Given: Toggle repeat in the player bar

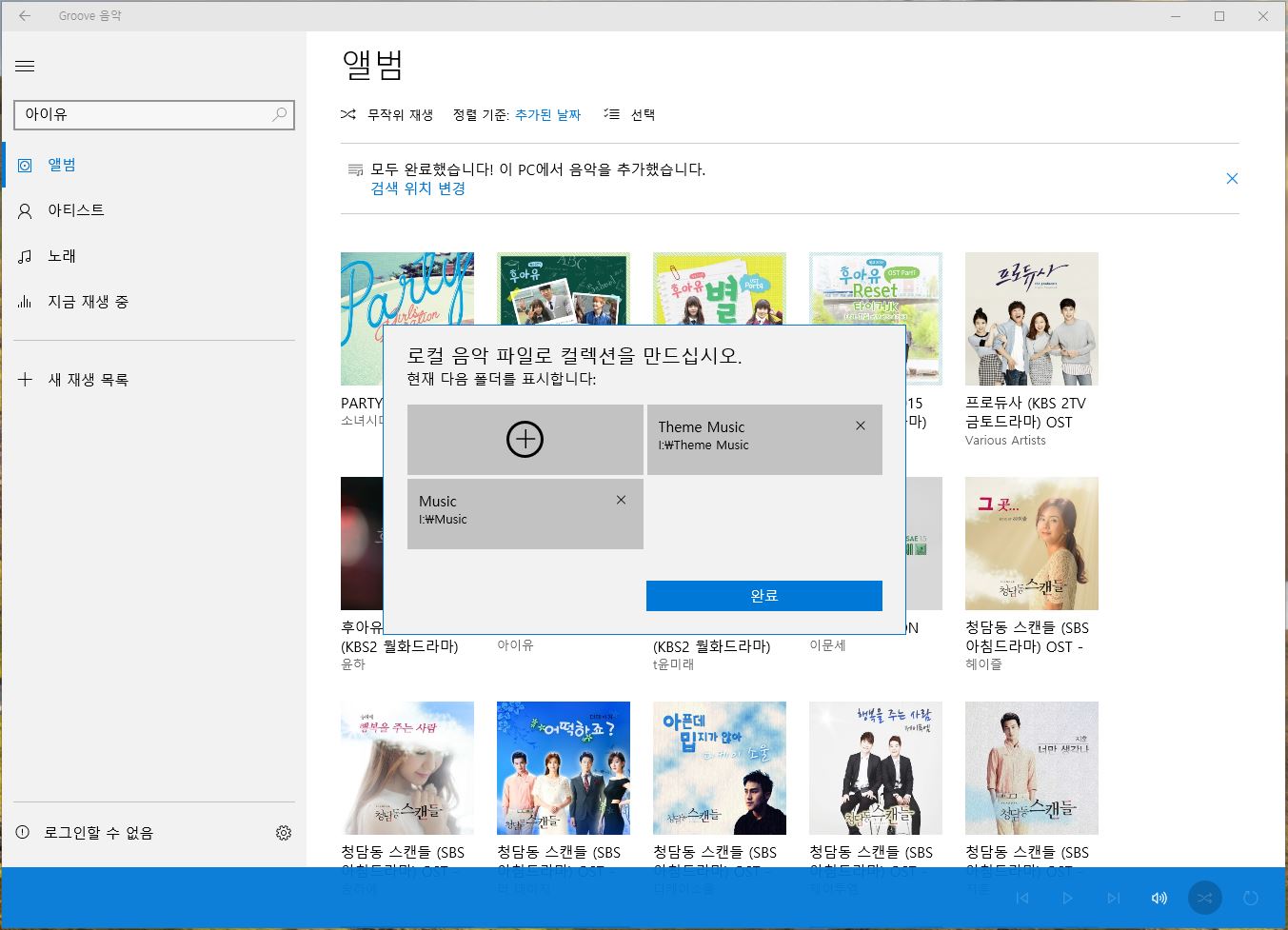Looking at the screenshot, I should coord(1251,898).
